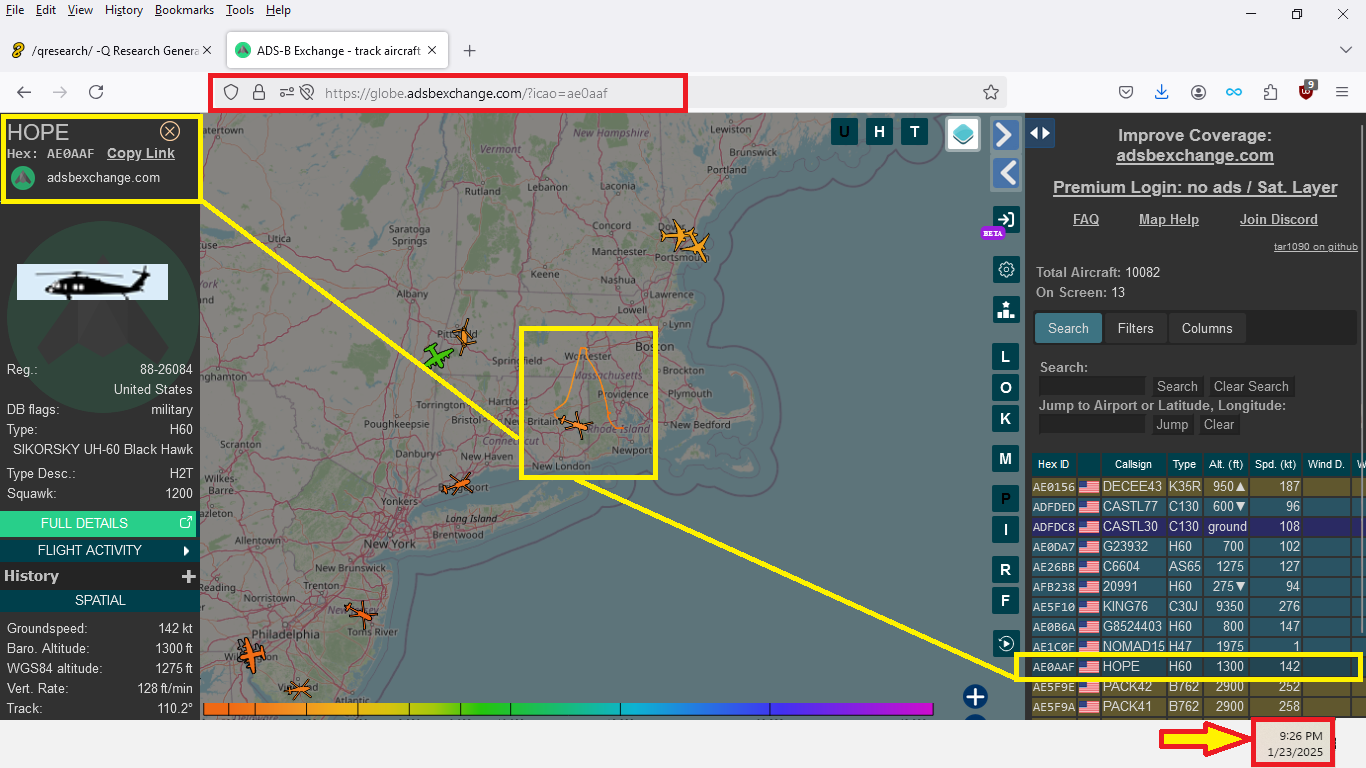The height and width of the screenshot is (768, 1366).
Task: Select the KING76 row in aircraft table
Action: 1198,606
